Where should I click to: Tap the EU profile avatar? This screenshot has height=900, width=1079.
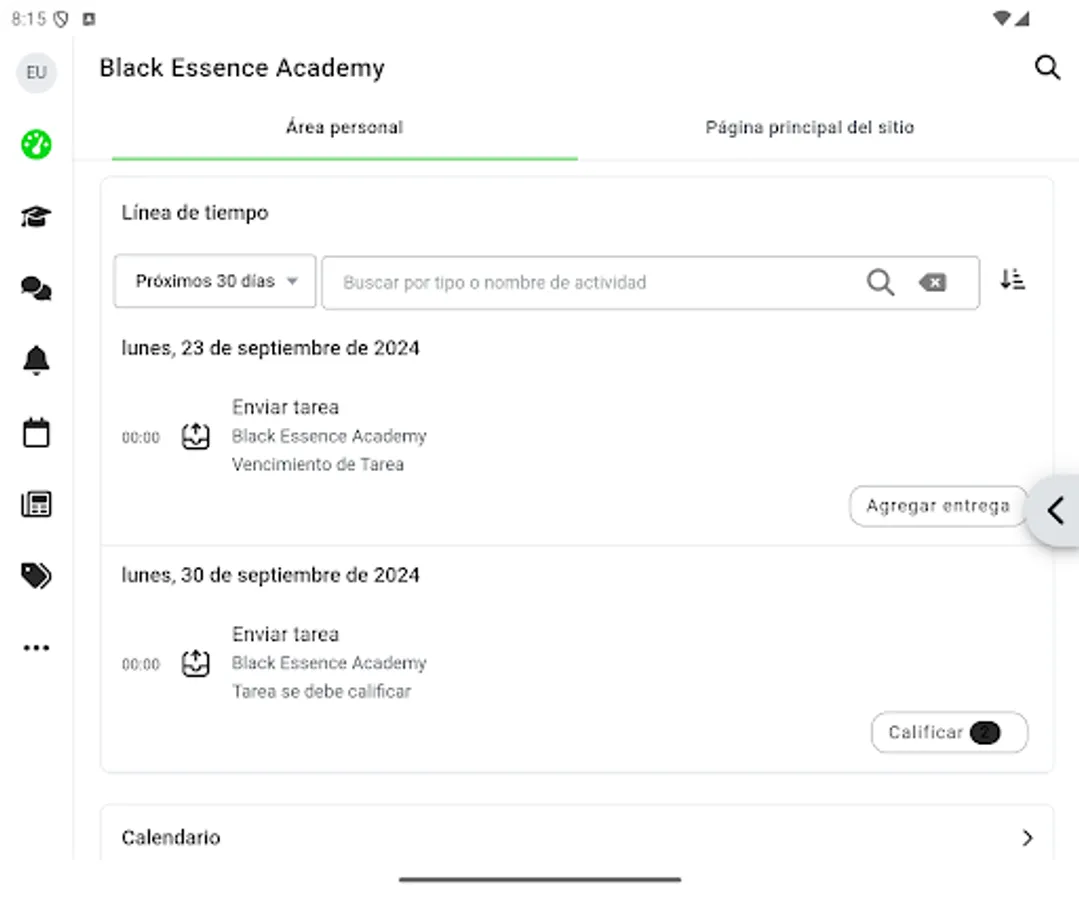point(36,72)
